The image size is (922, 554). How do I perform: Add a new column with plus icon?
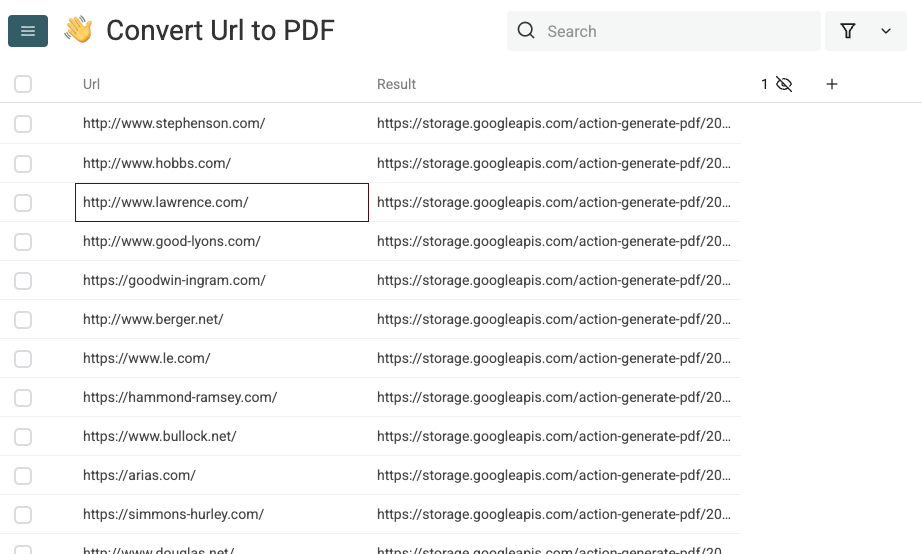(x=832, y=84)
